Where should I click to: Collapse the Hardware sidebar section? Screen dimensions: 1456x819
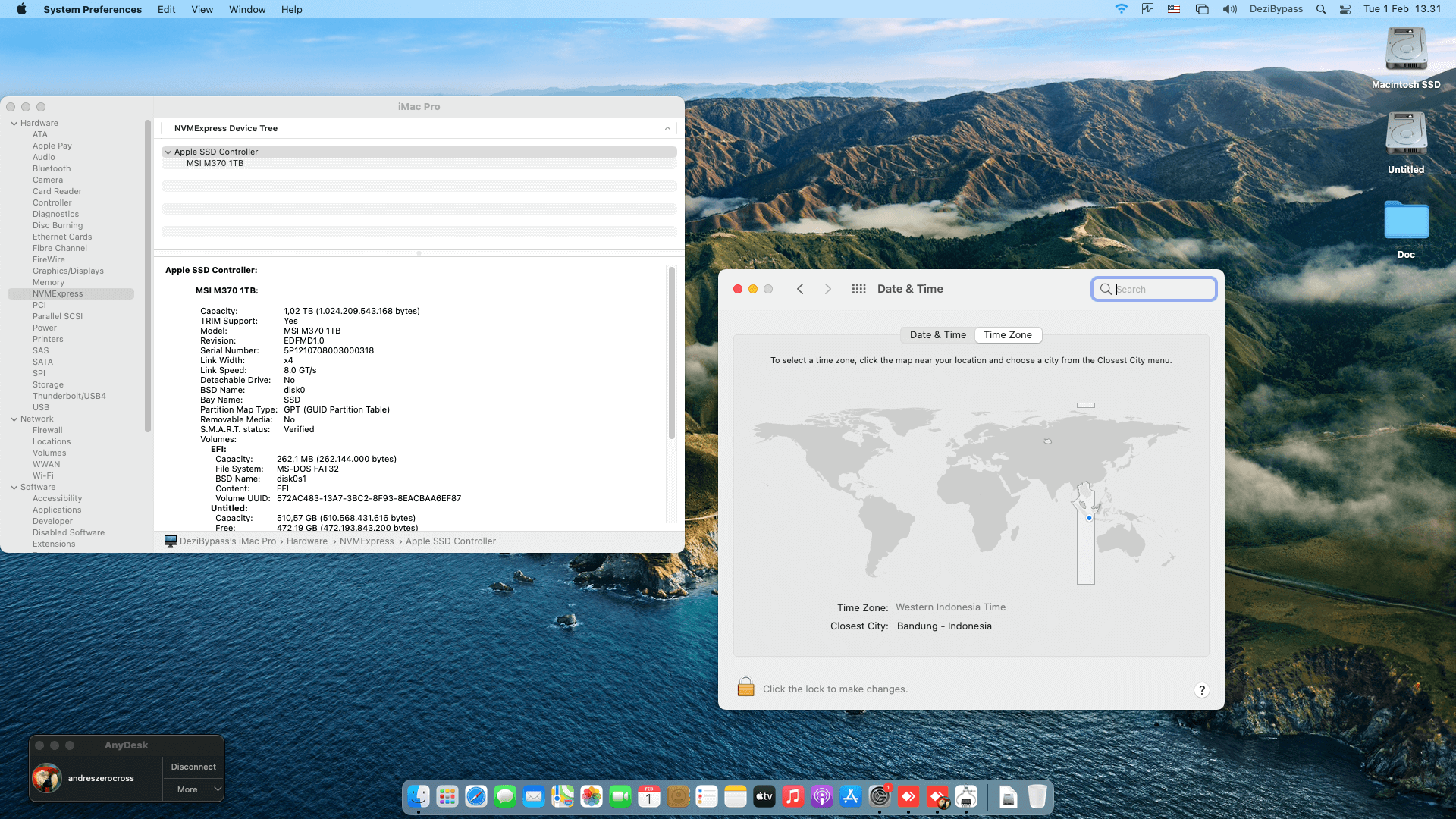coord(14,123)
